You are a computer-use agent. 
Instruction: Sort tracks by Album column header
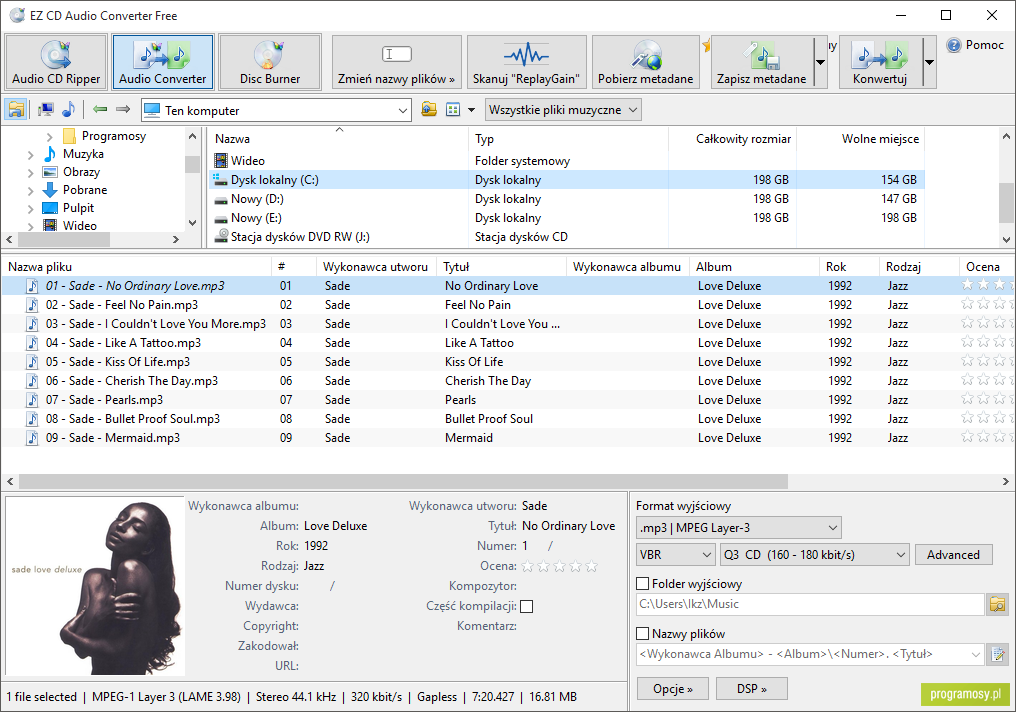(x=754, y=267)
